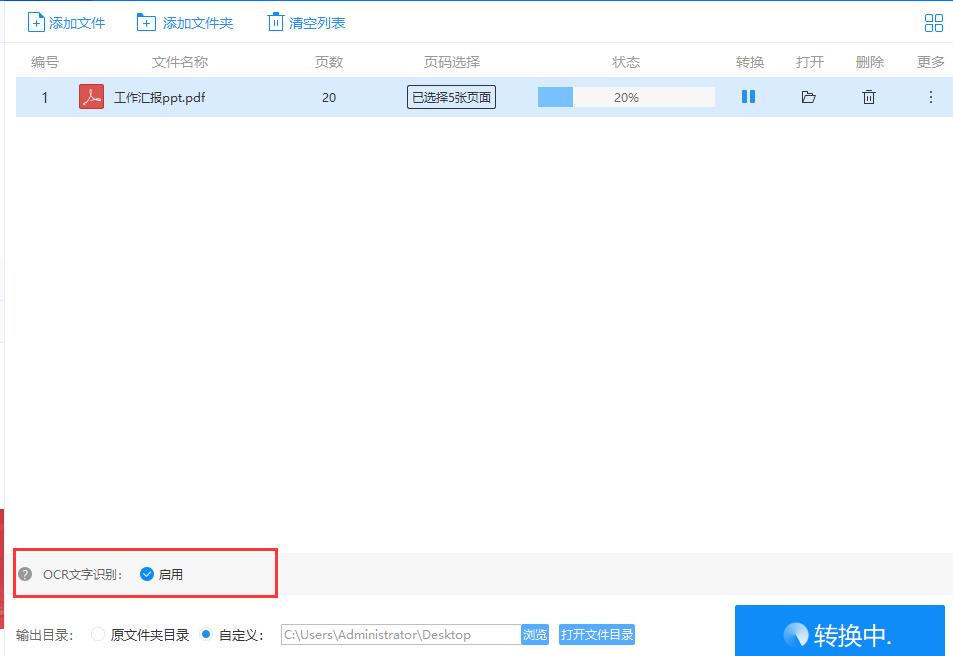953x656 pixels.
Task: Select the 自定义 output option
Action: tap(204, 634)
